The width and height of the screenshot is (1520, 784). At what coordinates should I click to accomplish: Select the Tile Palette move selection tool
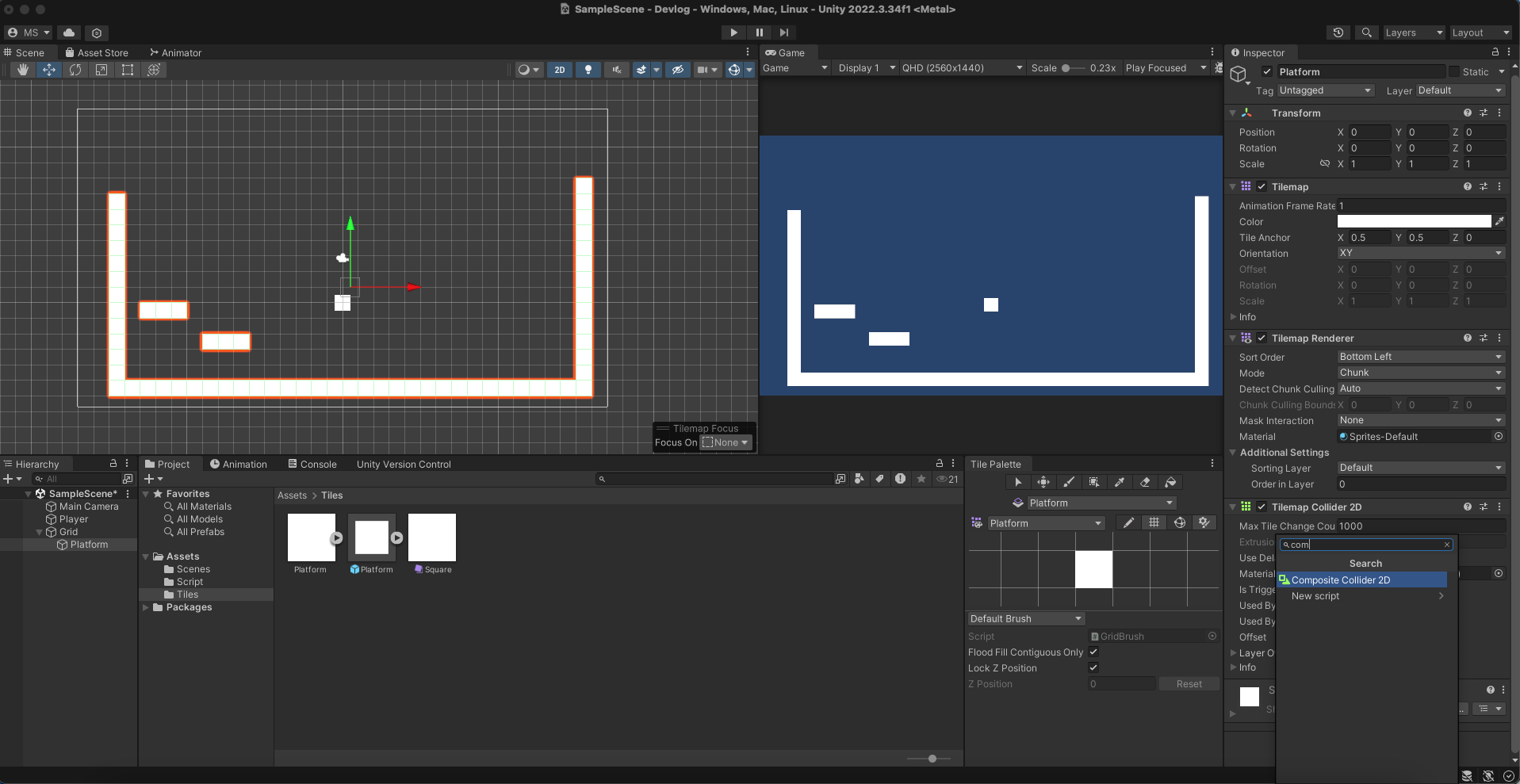tap(1043, 482)
